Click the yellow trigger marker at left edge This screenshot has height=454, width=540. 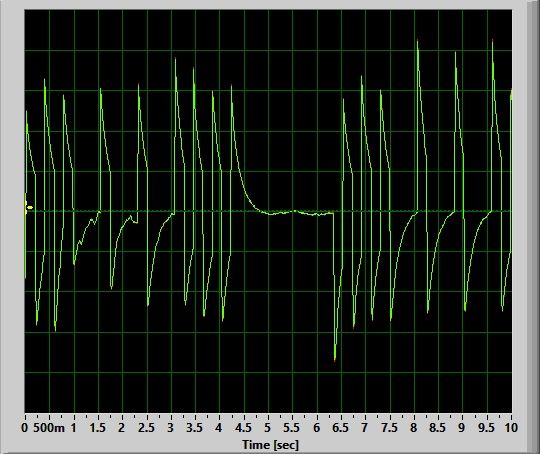click(x=29, y=207)
